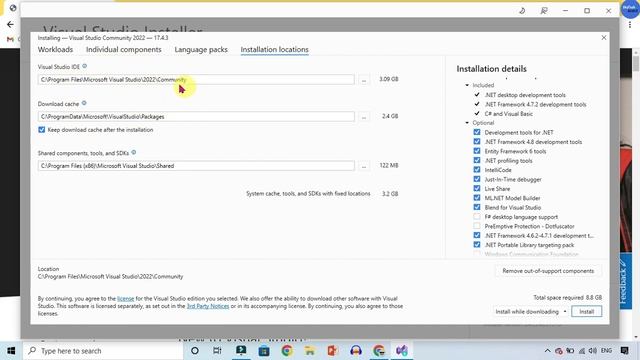Browse for Shared components location
This screenshot has width=640, height=360.
364,166
